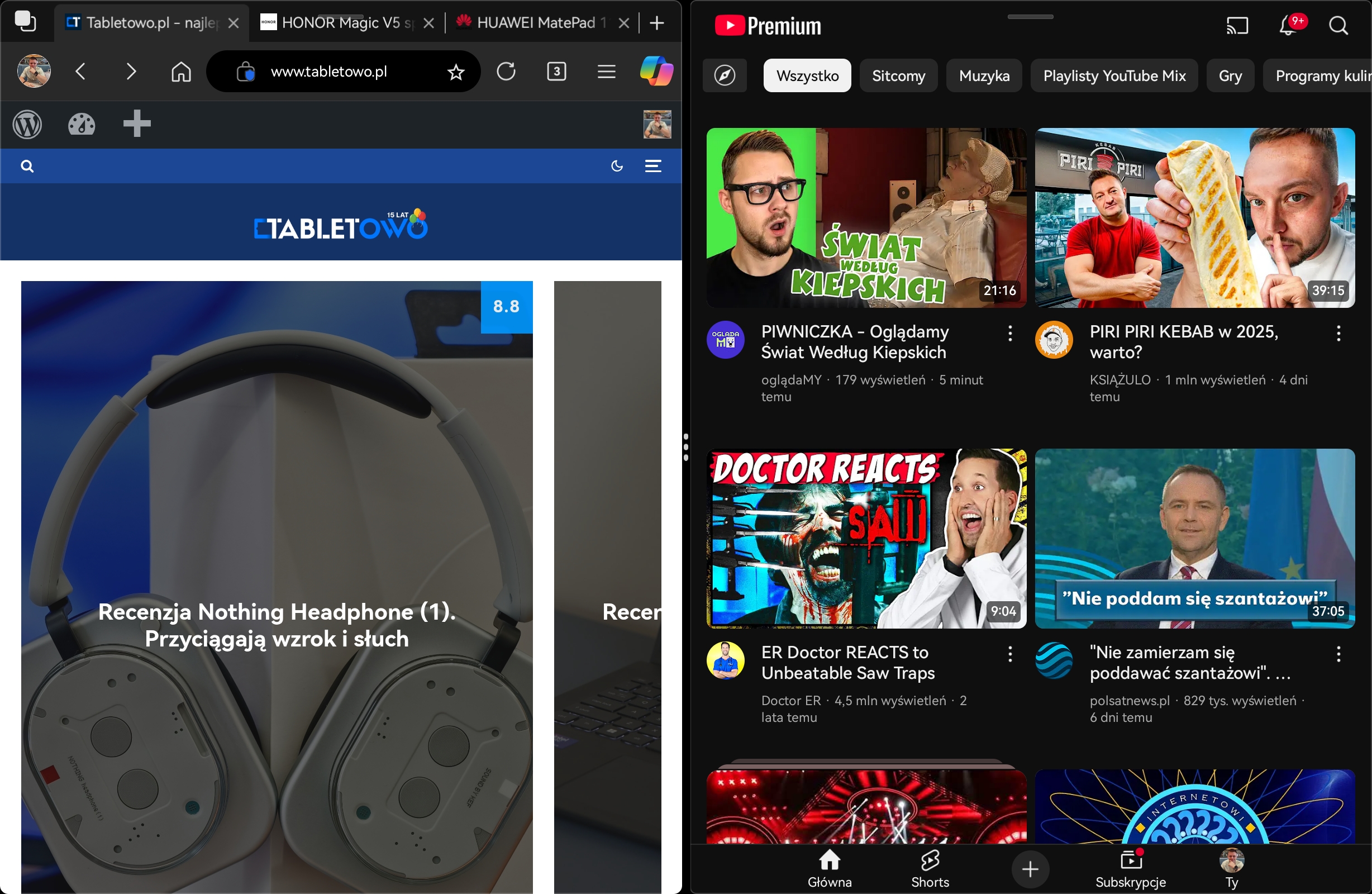1372x894 pixels.
Task: Add new WordPress content with plus icon
Action: coord(137,124)
